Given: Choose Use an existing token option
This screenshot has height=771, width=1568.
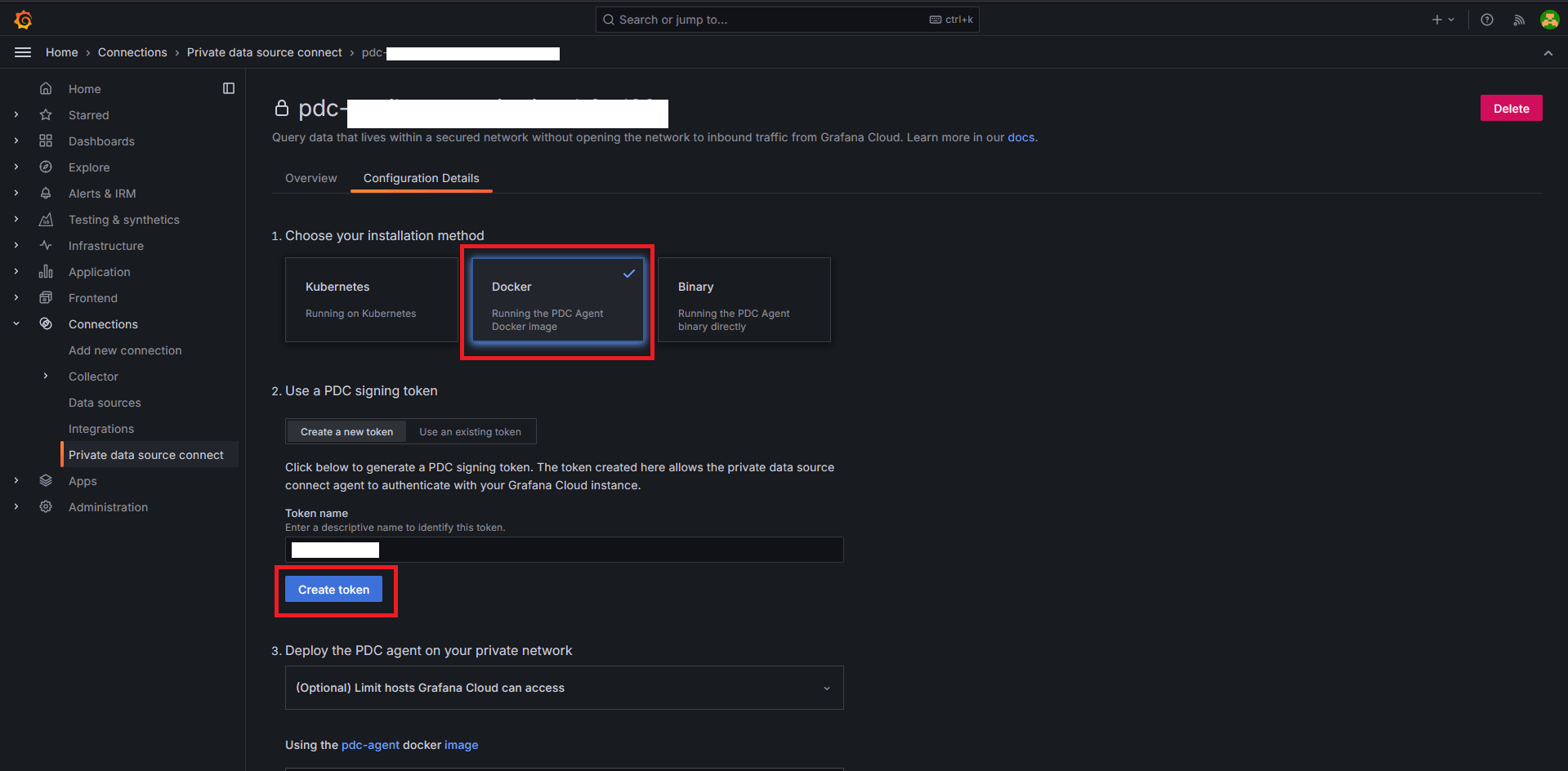Looking at the screenshot, I should pyautogui.click(x=470, y=431).
